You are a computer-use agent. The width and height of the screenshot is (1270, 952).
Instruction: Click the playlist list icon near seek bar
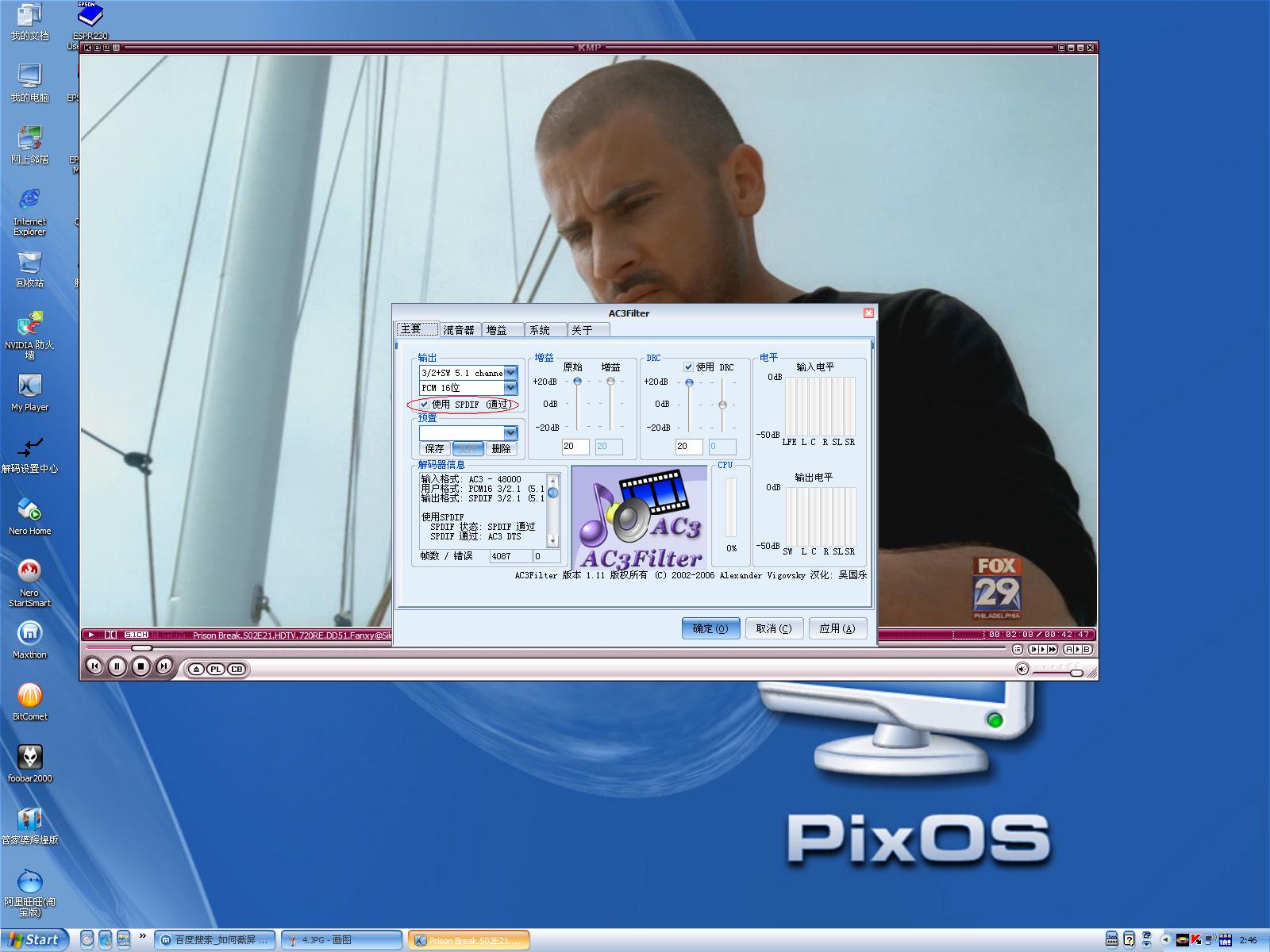click(x=1018, y=649)
